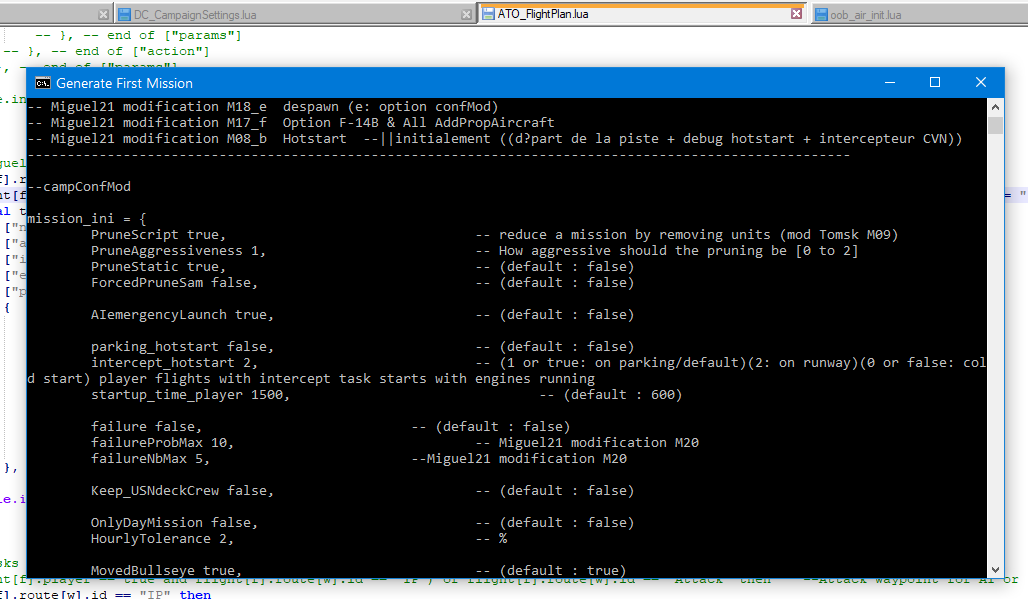Click 'AIemergencyLaunch true,' in the console

182,315
